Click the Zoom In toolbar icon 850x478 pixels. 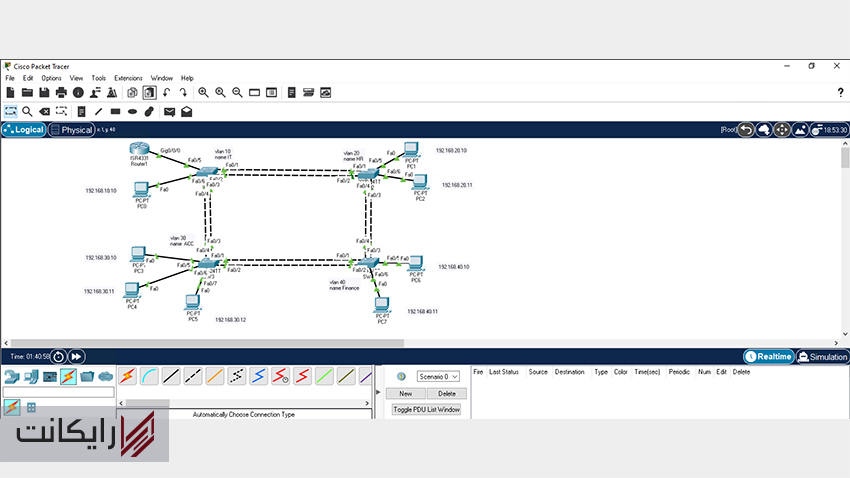point(203,93)
